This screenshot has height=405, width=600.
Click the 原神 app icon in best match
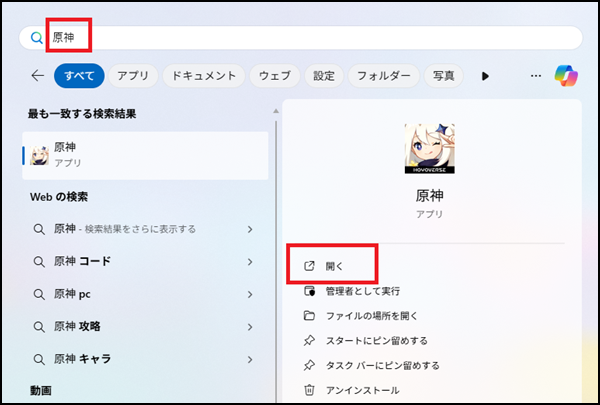40,154
